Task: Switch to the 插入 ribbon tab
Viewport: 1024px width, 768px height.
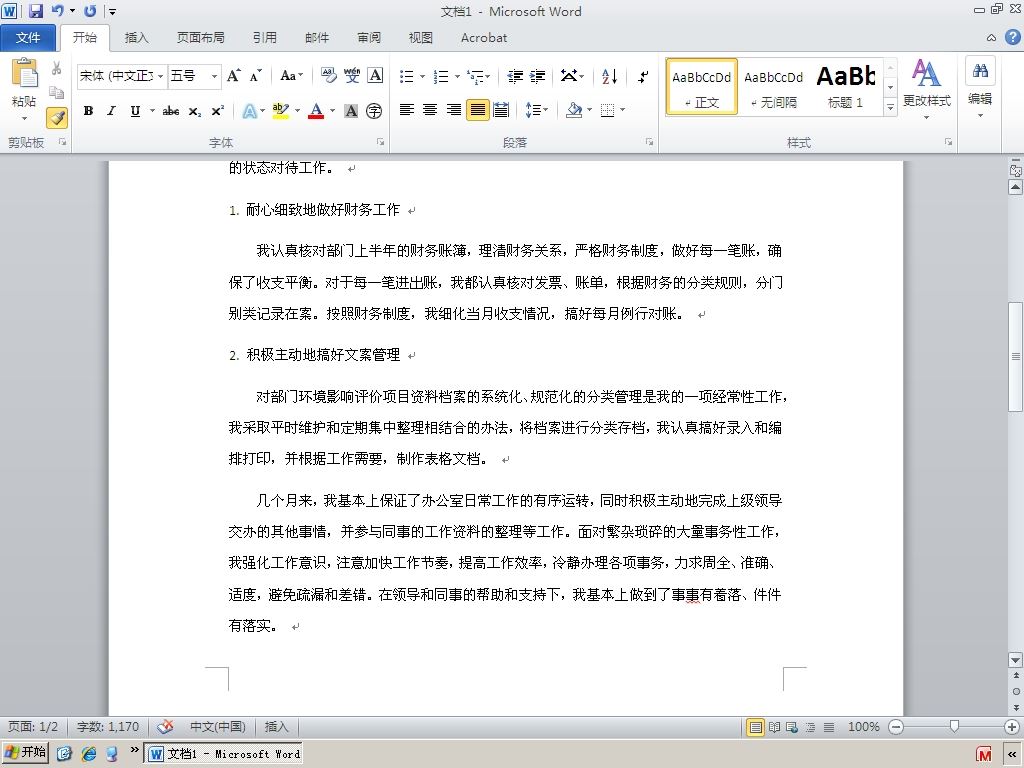Action: 136,38
